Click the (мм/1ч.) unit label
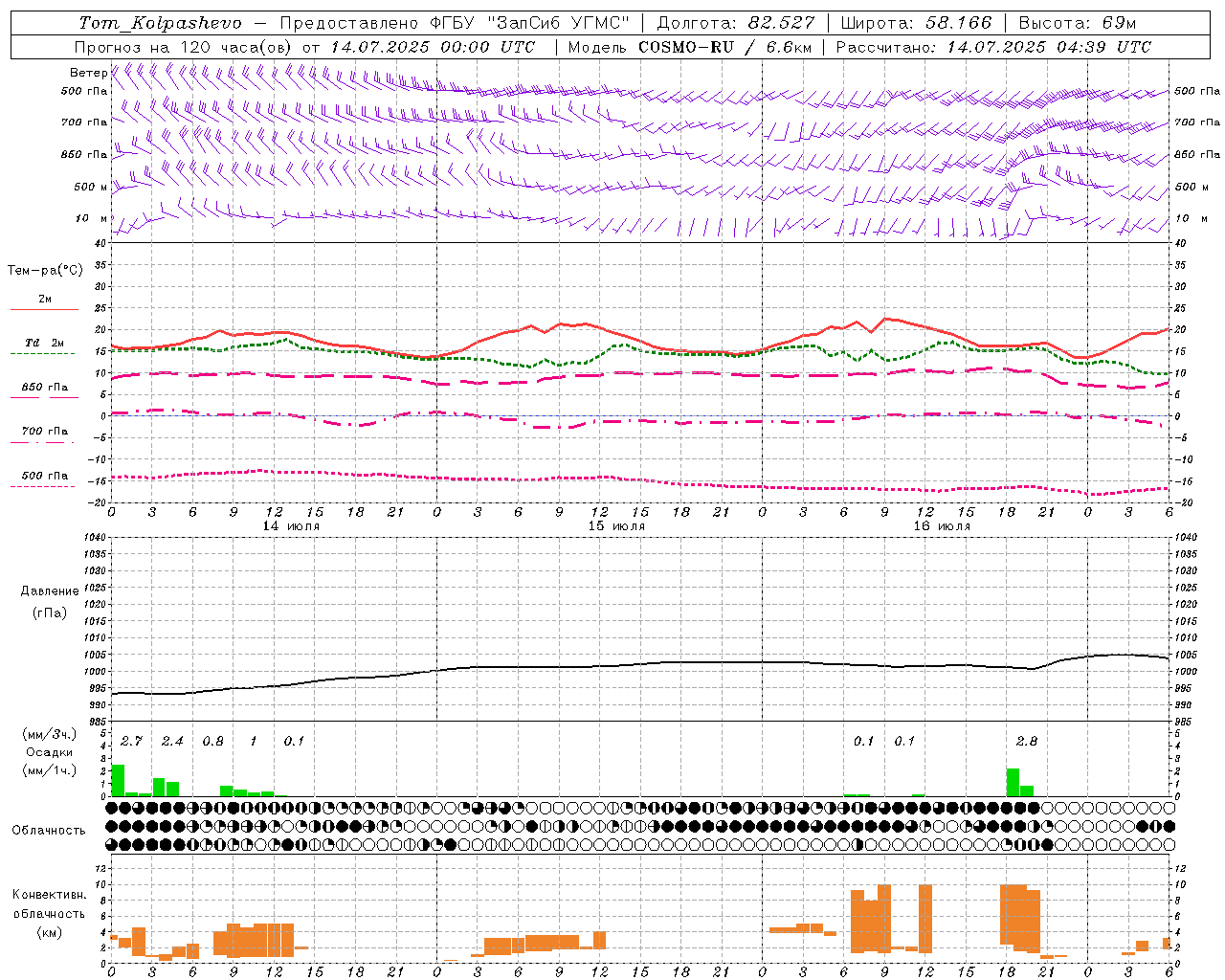This screenshot has height=980, width=1225. click(49, 770)
